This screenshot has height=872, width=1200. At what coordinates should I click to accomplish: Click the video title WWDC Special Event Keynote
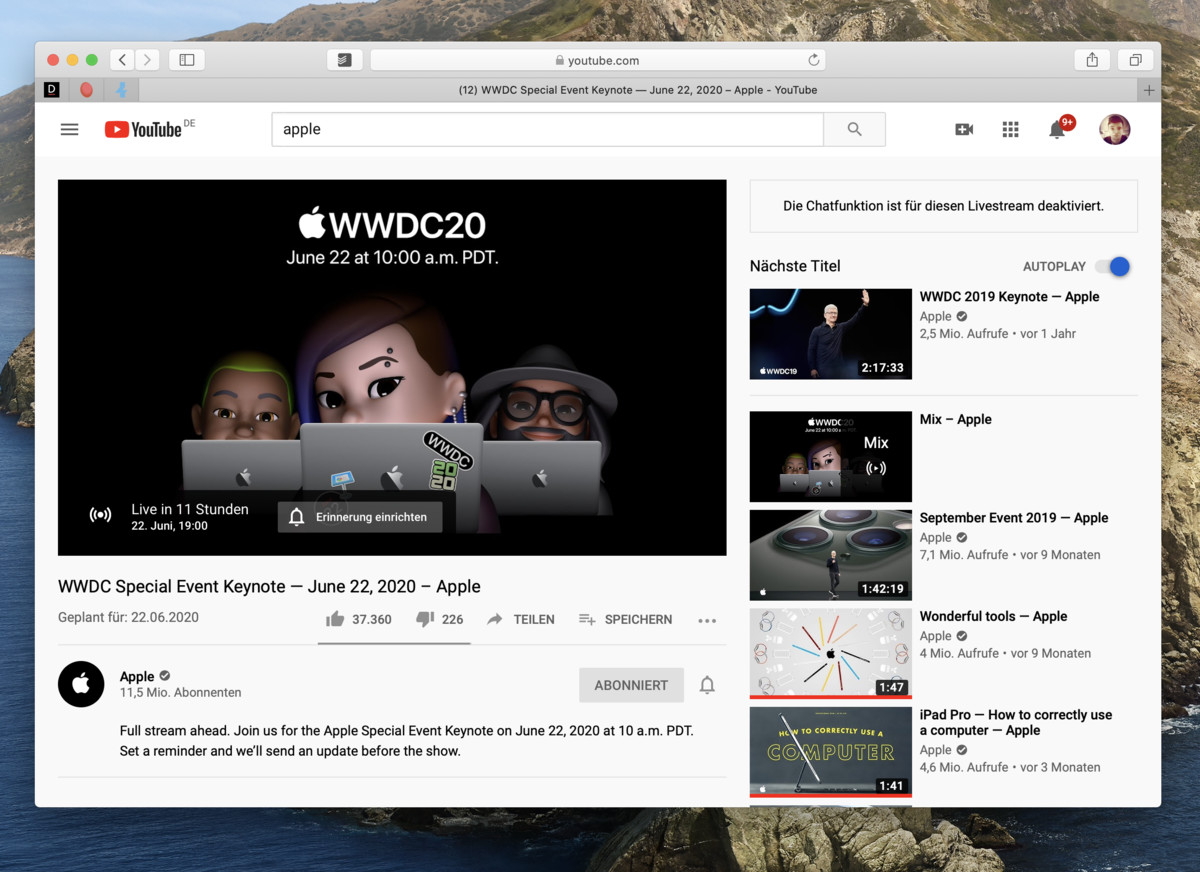pyautogui.click(x=269, y=586)
